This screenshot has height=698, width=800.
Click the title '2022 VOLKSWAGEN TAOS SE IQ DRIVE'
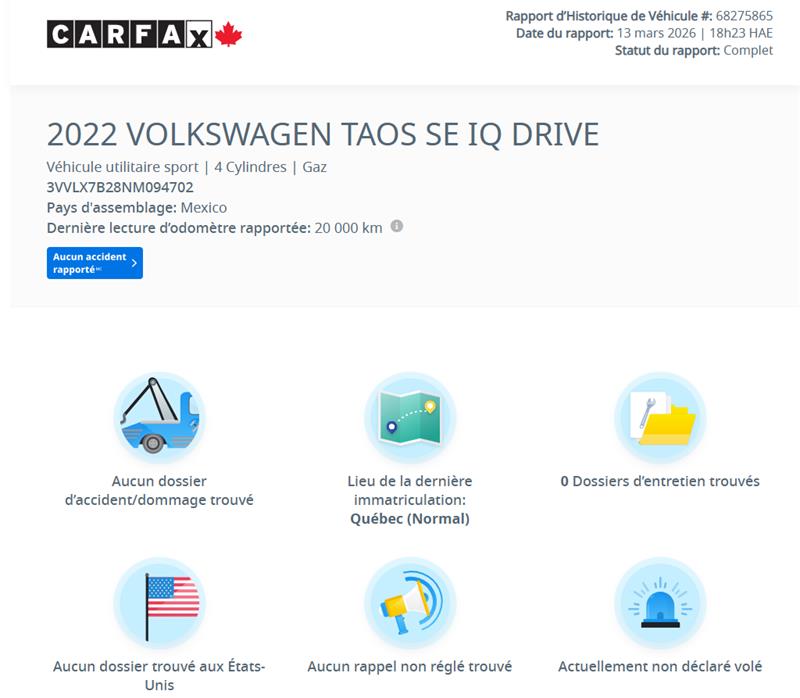323,134
